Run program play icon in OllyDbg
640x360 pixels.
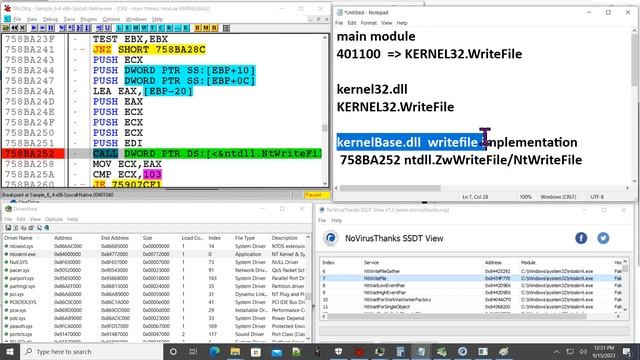tap(34, 28)
